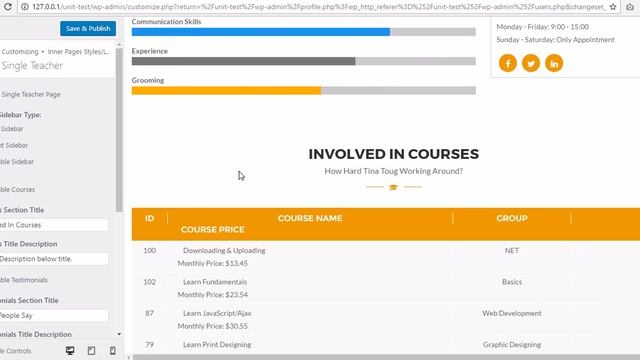
Task: Click the How Hard Tina Toug subtitle
Action: coord(393,171)
